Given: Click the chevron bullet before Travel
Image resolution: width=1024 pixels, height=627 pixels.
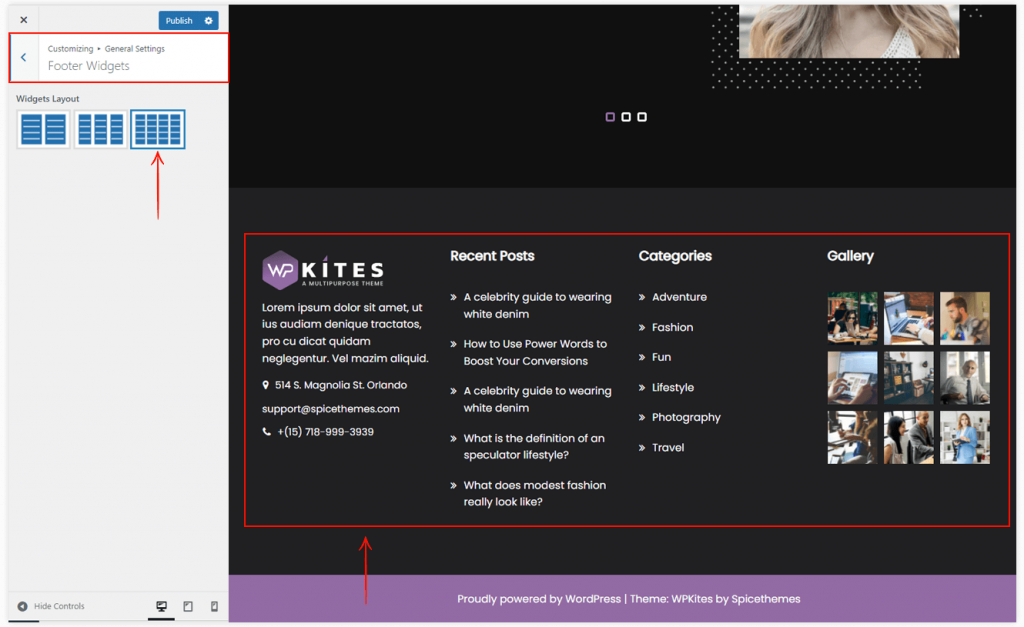Looking at the screenshot, I should click(641, 447).
